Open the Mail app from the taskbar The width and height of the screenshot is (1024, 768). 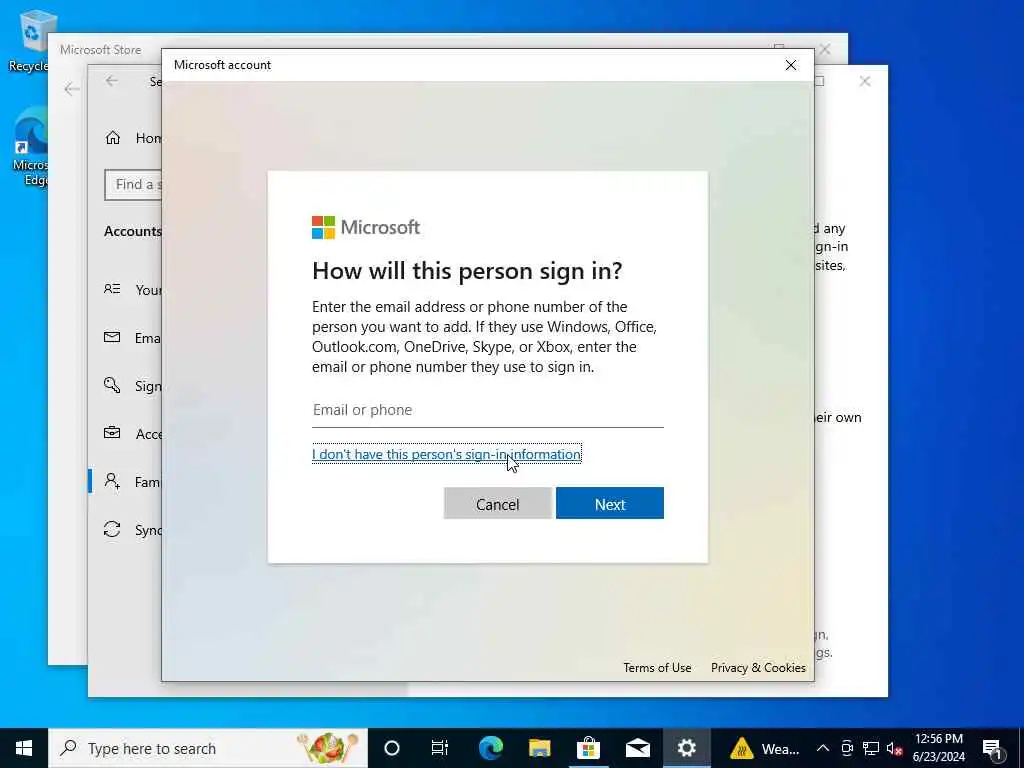(x=638, y=748)
